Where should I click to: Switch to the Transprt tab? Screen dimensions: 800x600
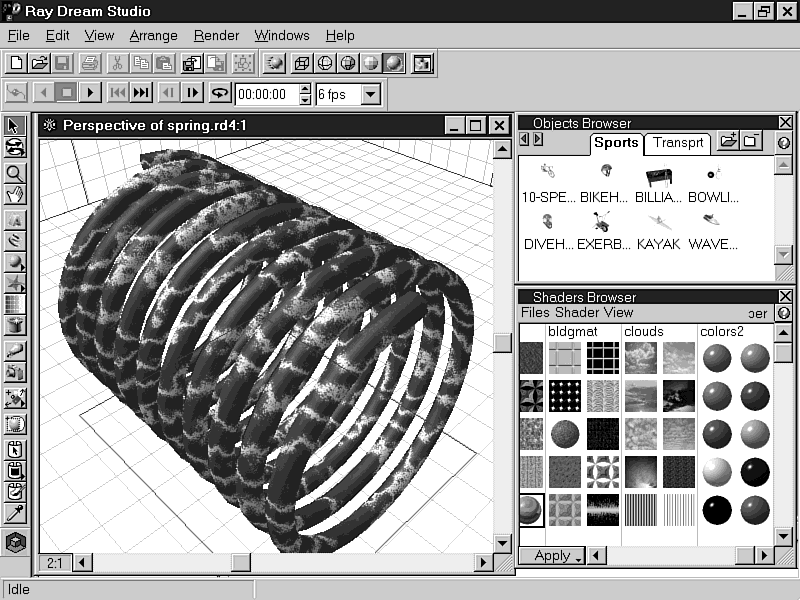(x=678, y=143)
